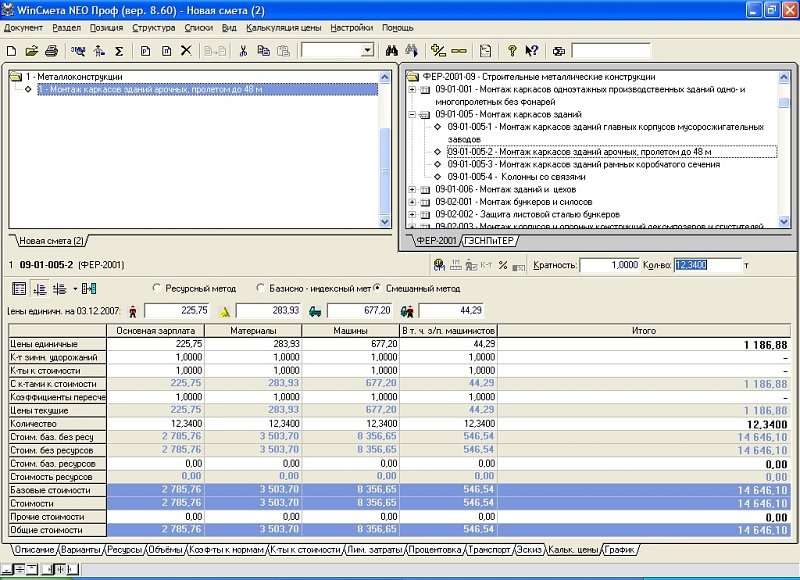
Task: Click the Общие стоимости row label
Action: [58, 530]
